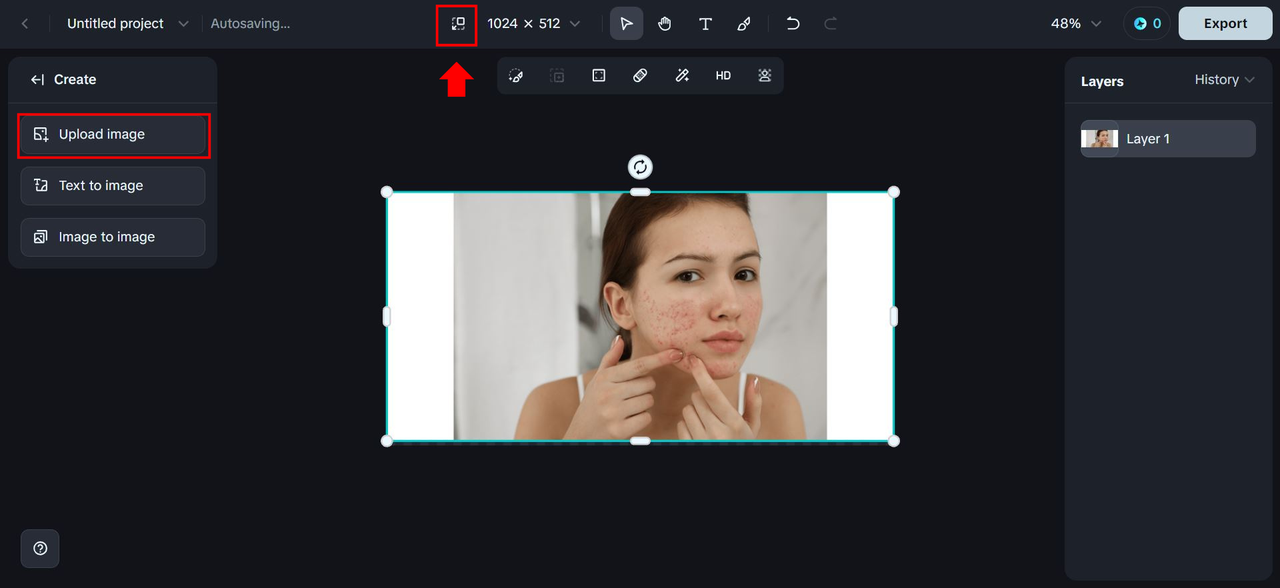Click the HD upscale icon
This screenshot has width=1280, height=588.
point(723,75)
